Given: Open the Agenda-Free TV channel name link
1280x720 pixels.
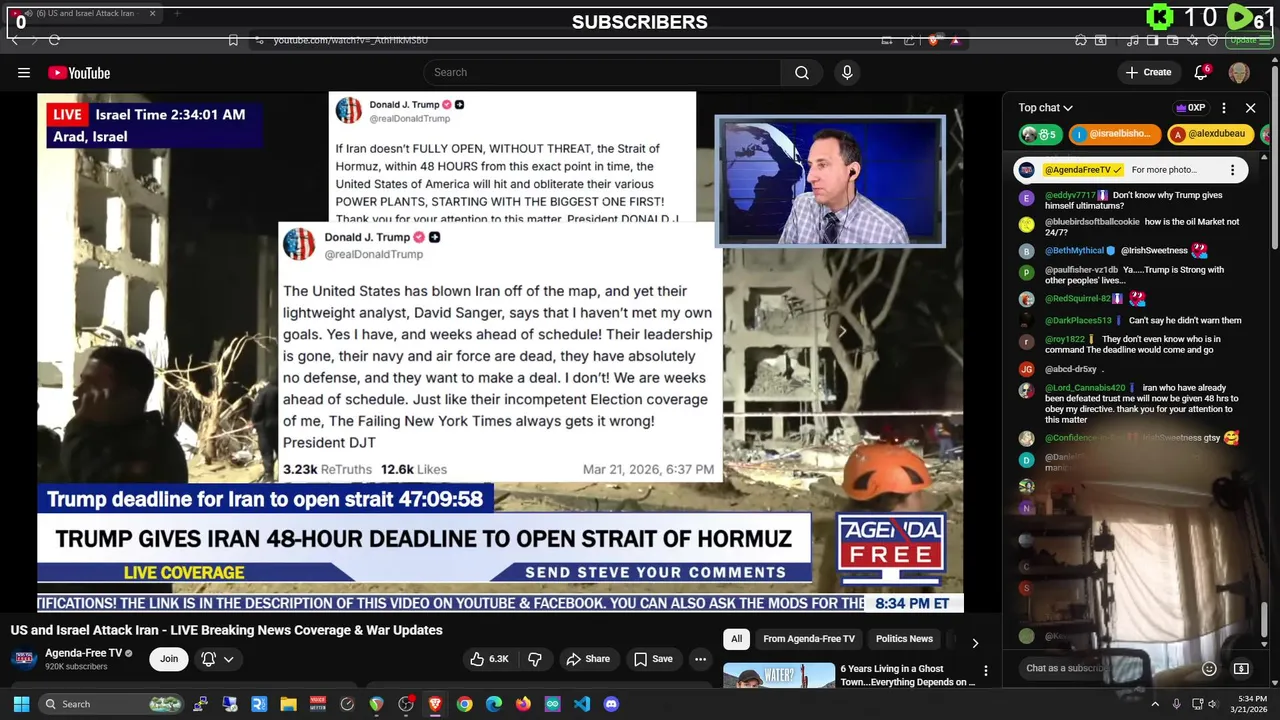Looking at the screenshot, I should click(84, 653).
